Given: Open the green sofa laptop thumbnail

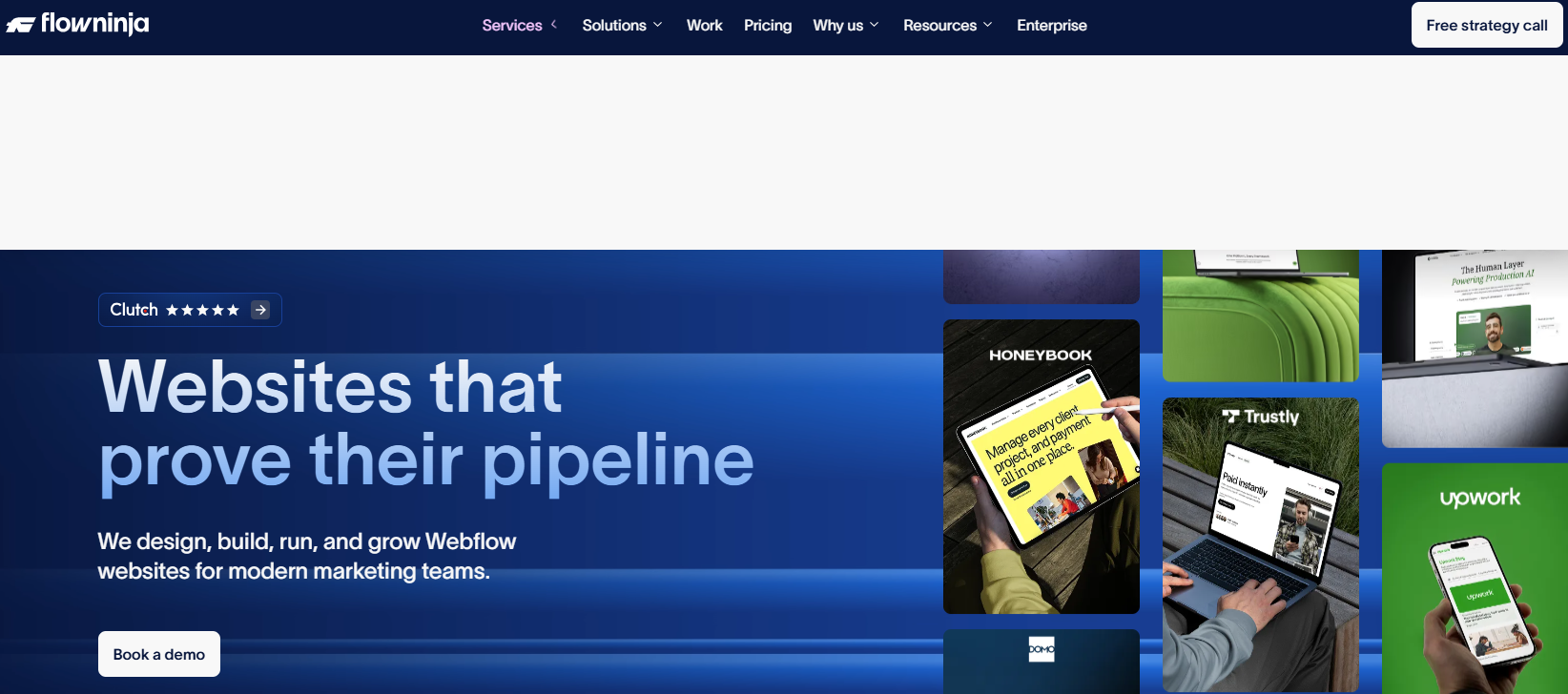Looking at the screenshot, I should click(1261, 316).
